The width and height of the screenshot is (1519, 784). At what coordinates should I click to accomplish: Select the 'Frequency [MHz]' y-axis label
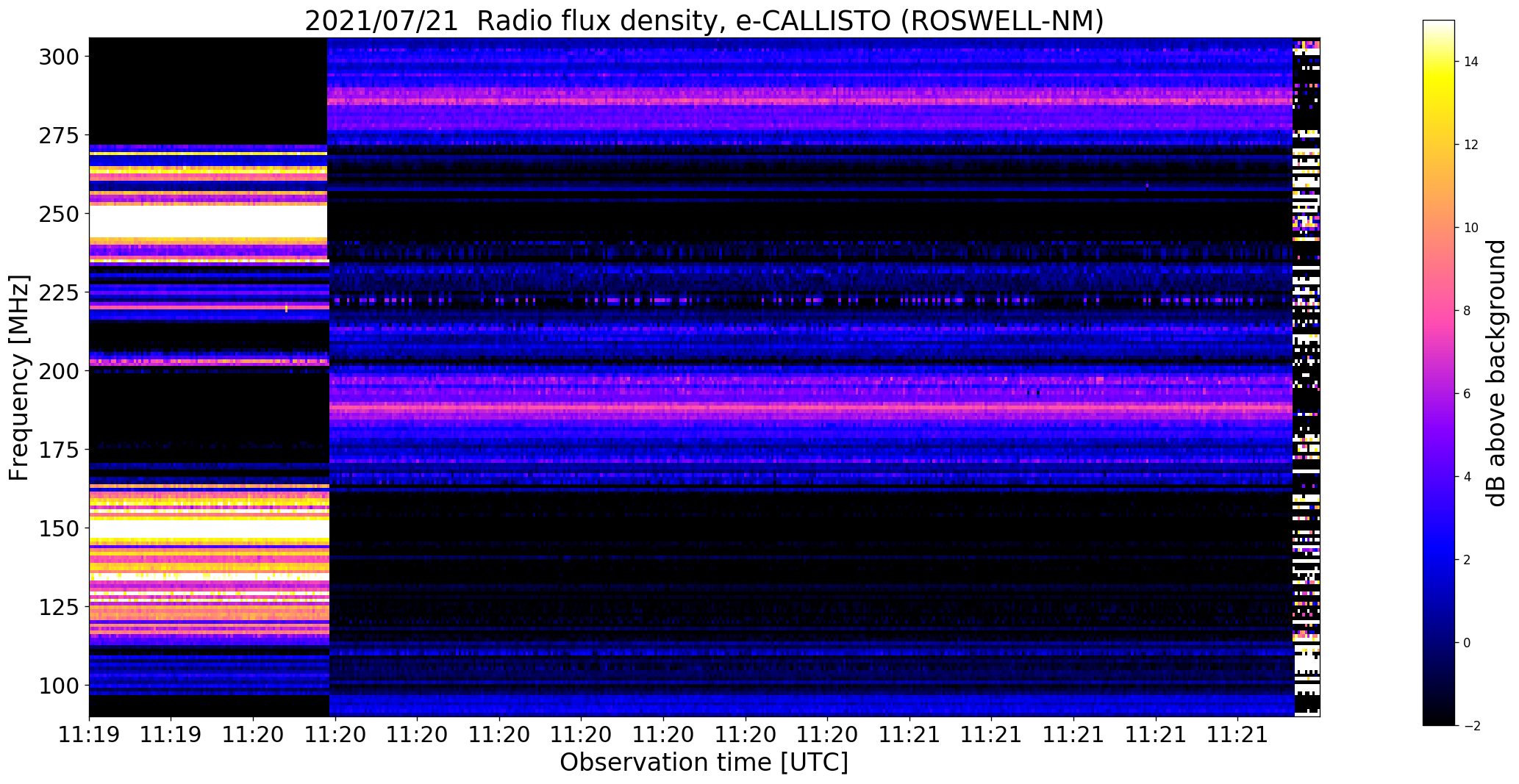(x=19, y=378)
